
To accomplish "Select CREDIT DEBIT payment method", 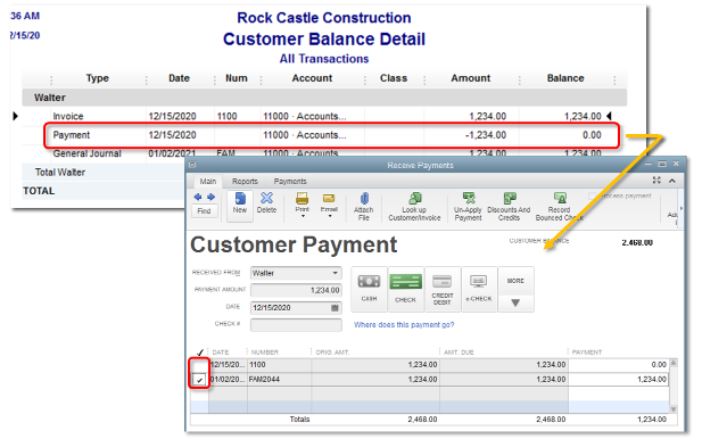I will tap(442, 289).
